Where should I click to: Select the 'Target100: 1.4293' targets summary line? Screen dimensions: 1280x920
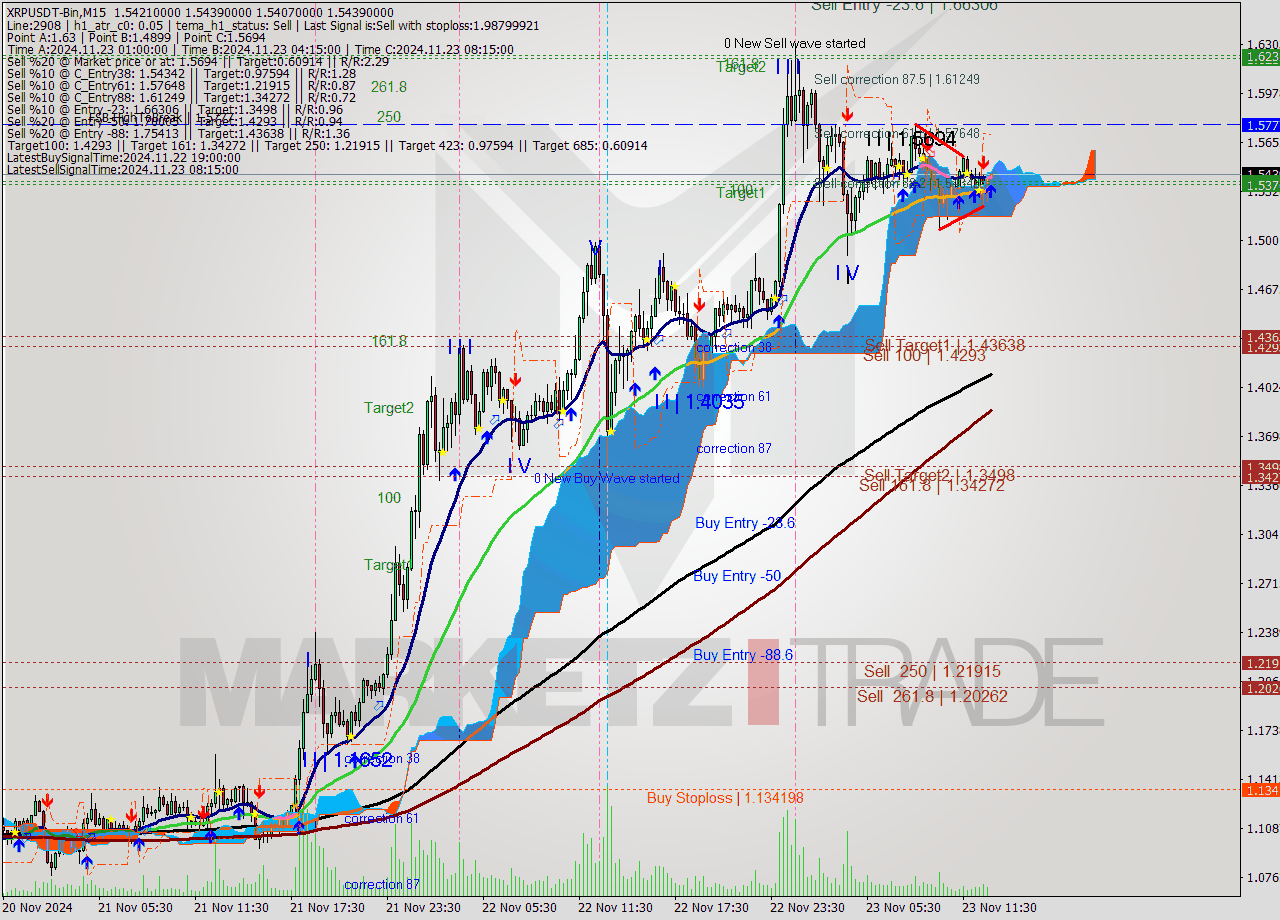tap(326, 145)
